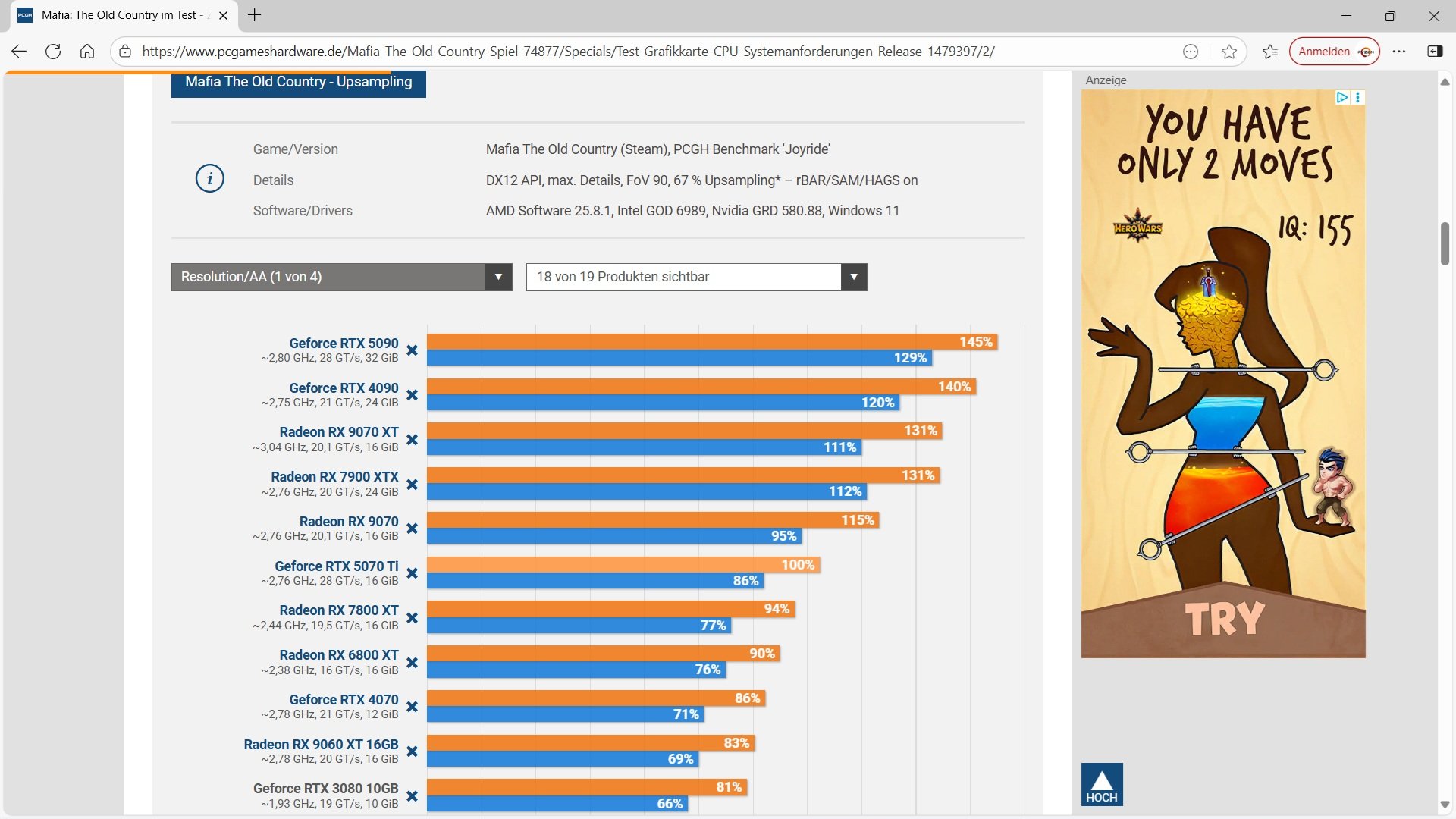This screenshot has width=1456, height=819.
Task: Click the URL address field
Action: [569, 52]
